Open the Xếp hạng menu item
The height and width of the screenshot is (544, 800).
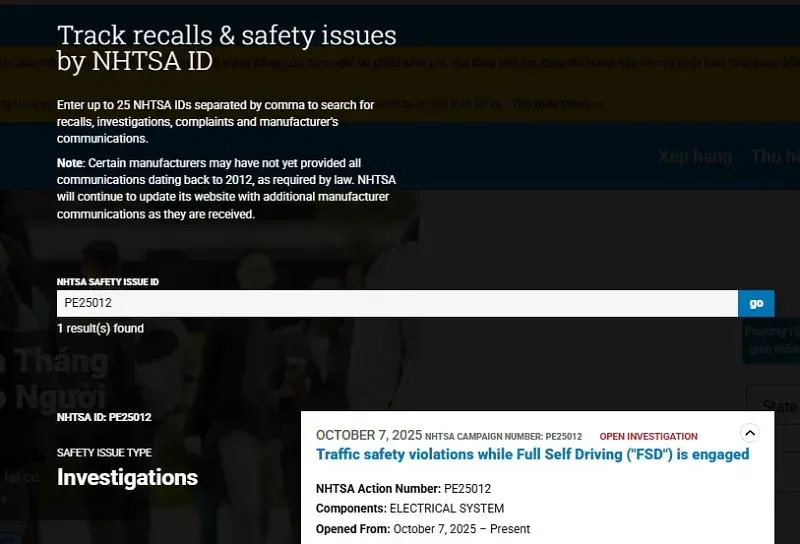[695, 156]
